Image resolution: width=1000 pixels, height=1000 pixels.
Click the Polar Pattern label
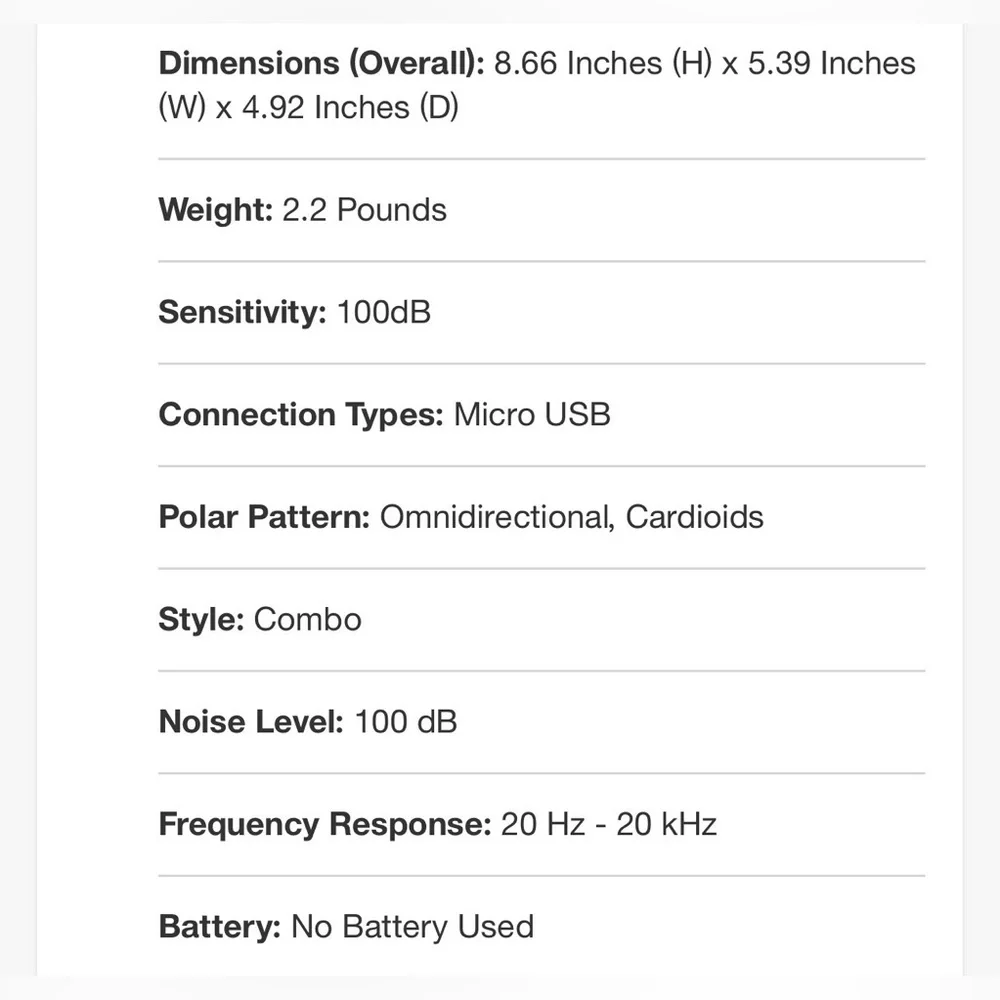pos(264,517)
